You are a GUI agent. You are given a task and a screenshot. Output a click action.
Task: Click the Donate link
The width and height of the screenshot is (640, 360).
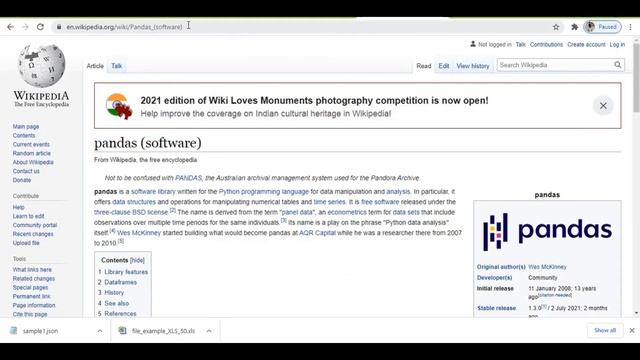pos(22,180)
